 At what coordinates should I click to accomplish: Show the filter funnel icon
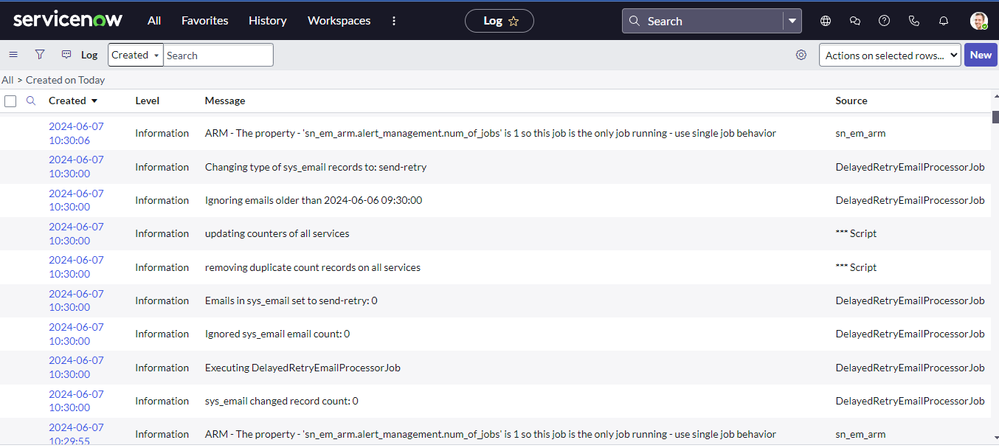click(40, 55)
